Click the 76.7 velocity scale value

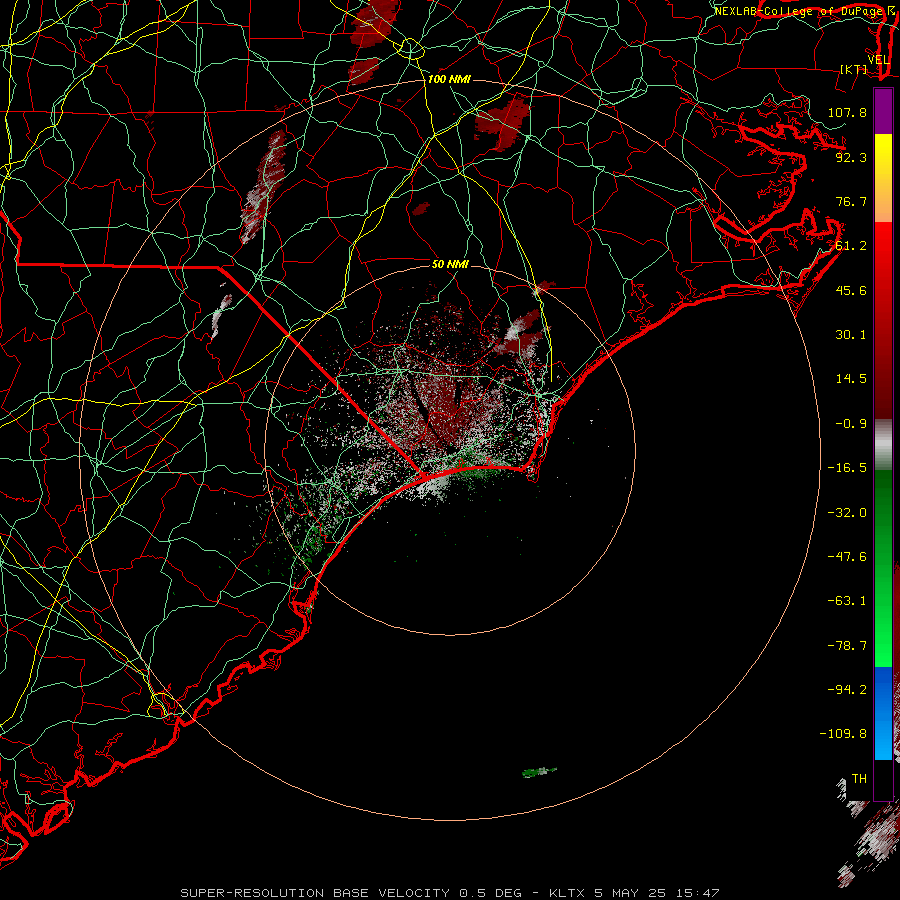click(851, 201)
